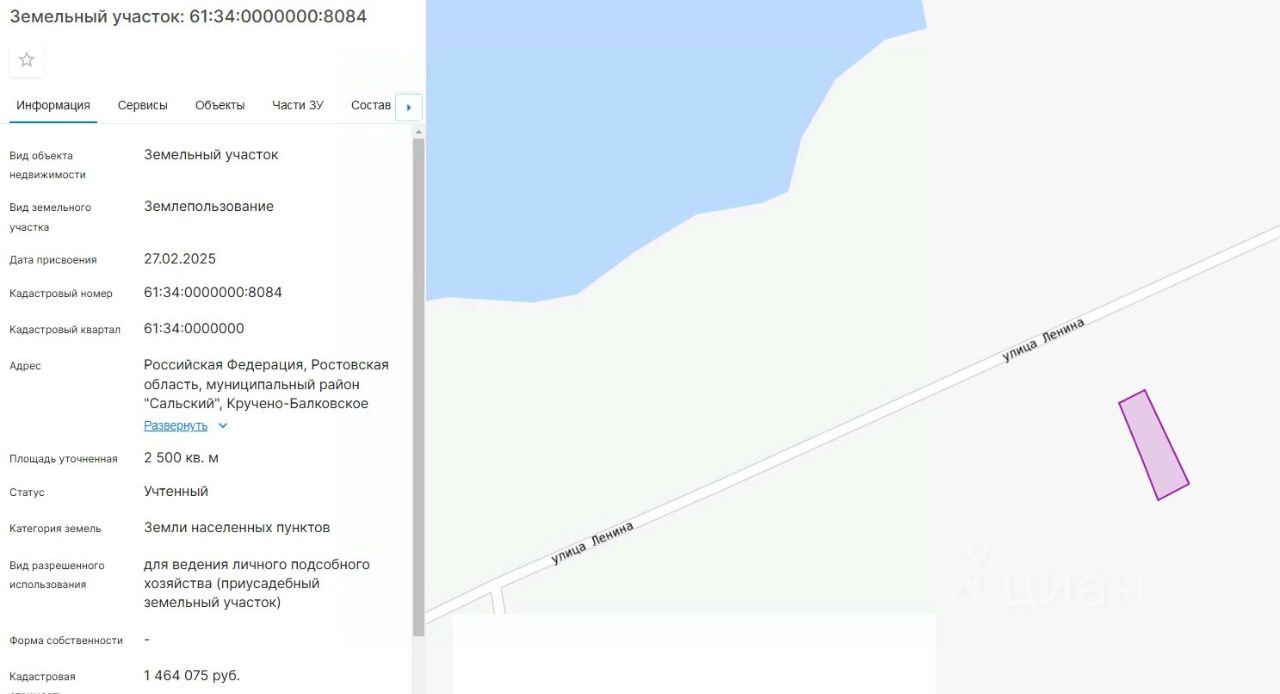
Task: Click the scrollbar up arrow in info panel
Action: 418,132
